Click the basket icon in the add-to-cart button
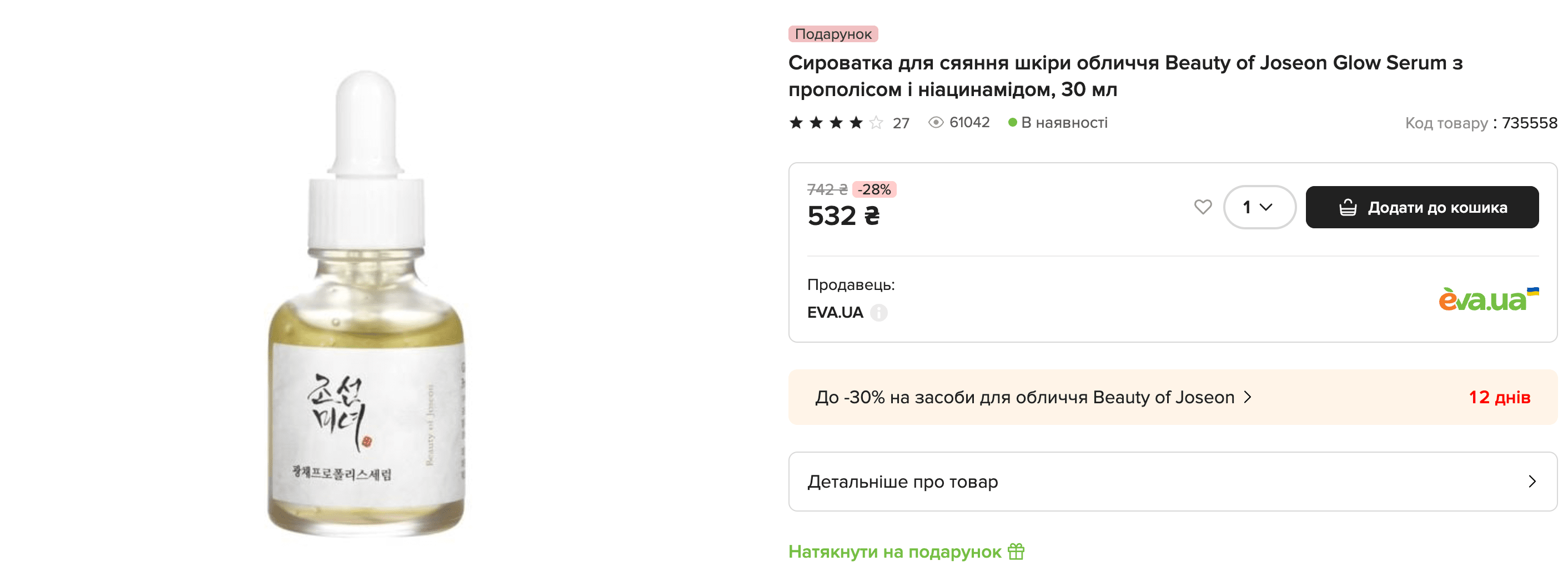The height and width of the screenshot is (571, 1568). [x=1347, y=208]
